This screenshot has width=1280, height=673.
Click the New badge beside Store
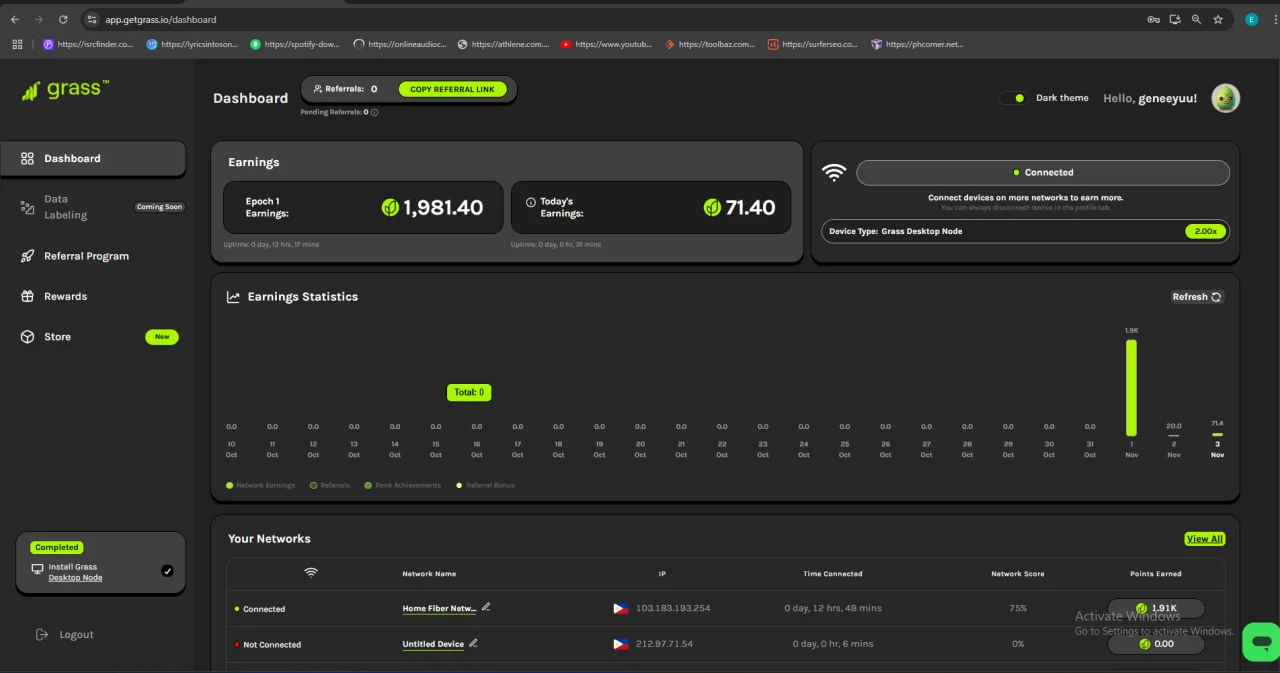(x=162, y=337)
